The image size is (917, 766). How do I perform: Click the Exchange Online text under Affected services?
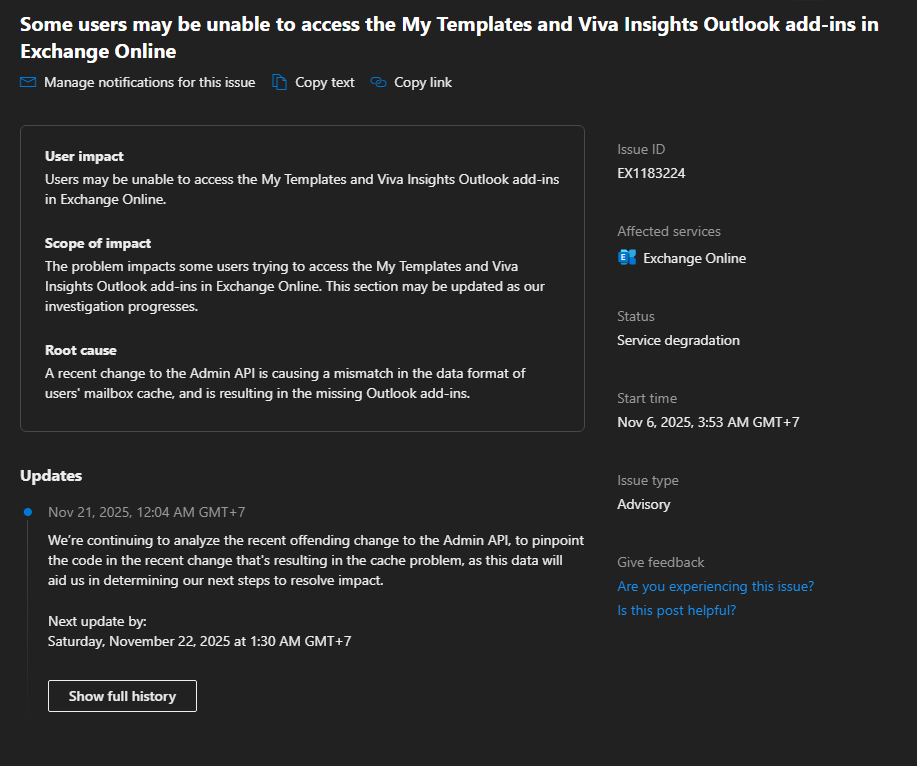click(694, 258)
